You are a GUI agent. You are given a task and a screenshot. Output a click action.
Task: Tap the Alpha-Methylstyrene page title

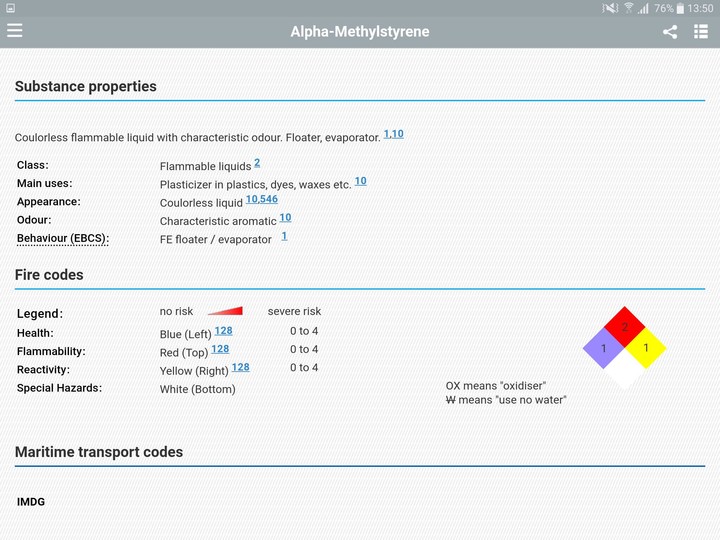click(360, 32)
